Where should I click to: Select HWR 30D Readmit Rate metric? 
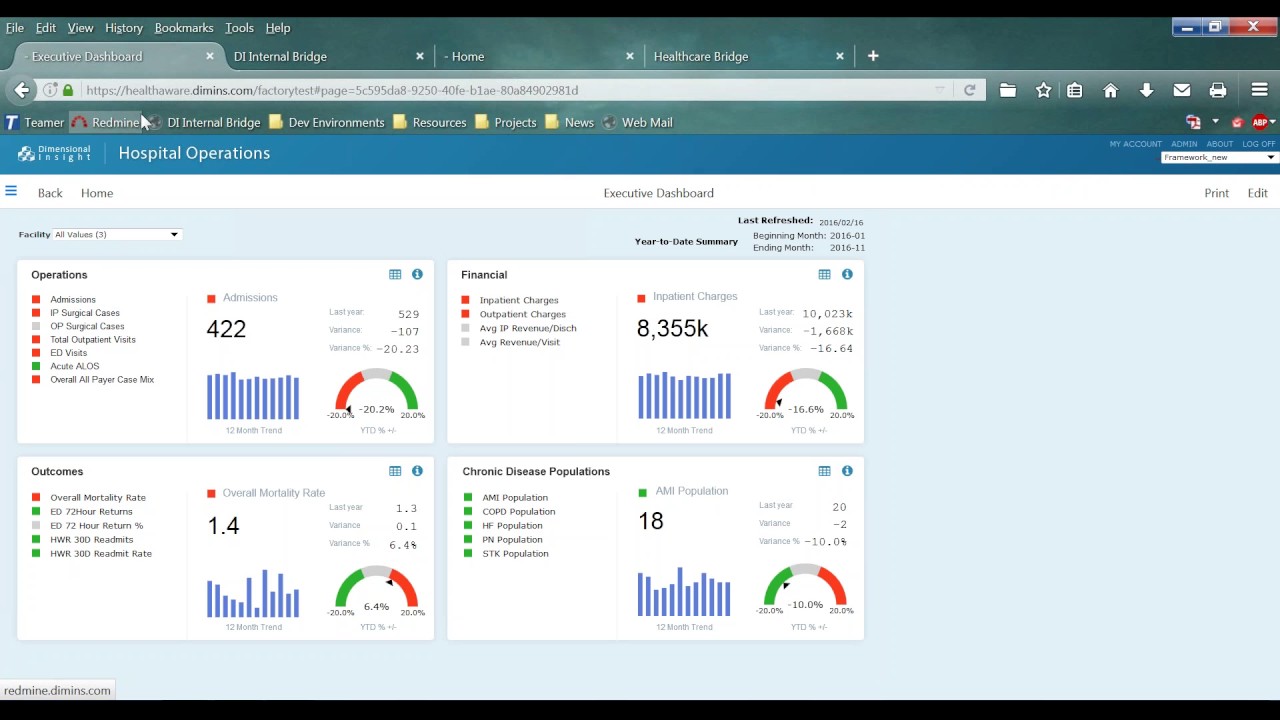point(101,553)
